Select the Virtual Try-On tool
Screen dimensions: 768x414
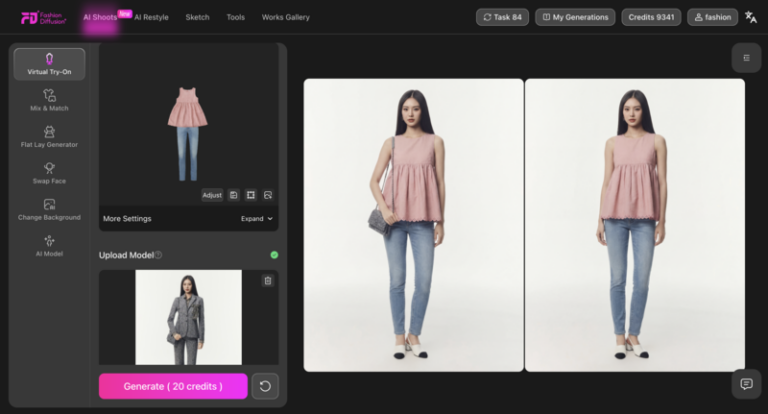(x=49, y=64)
